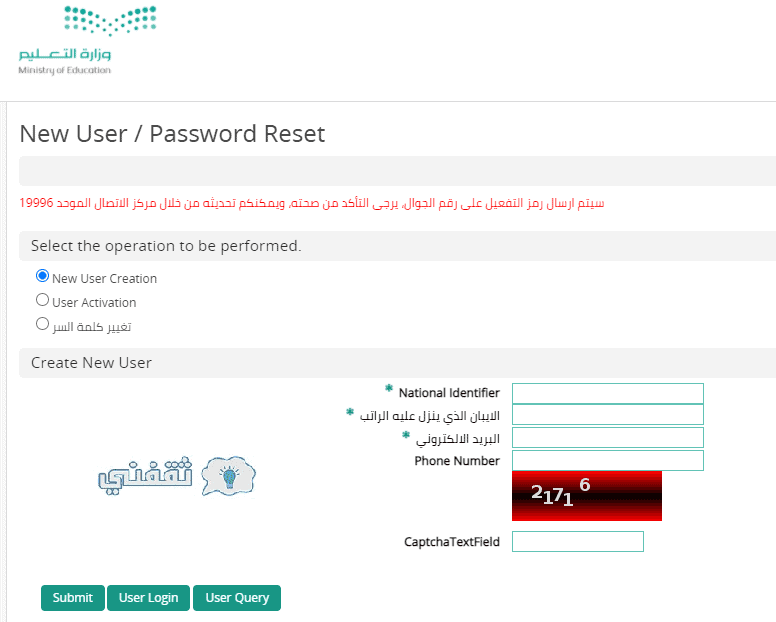Click the lightbulb speech-bubble watermark icon
The height and width of the screenshot is (622, 776).
(229, 476)
